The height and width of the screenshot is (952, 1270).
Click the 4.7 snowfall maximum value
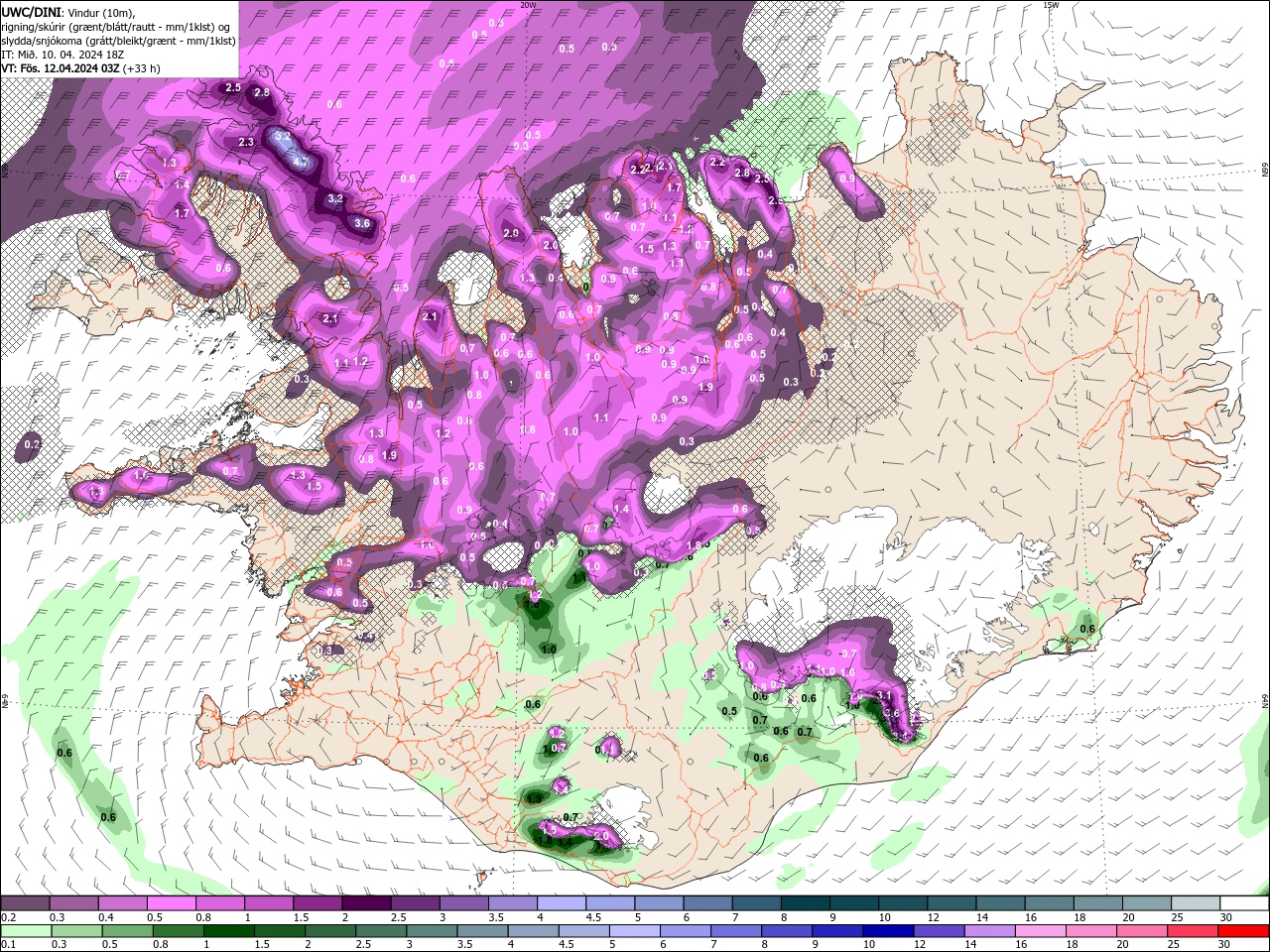click(x=301, y=160)
